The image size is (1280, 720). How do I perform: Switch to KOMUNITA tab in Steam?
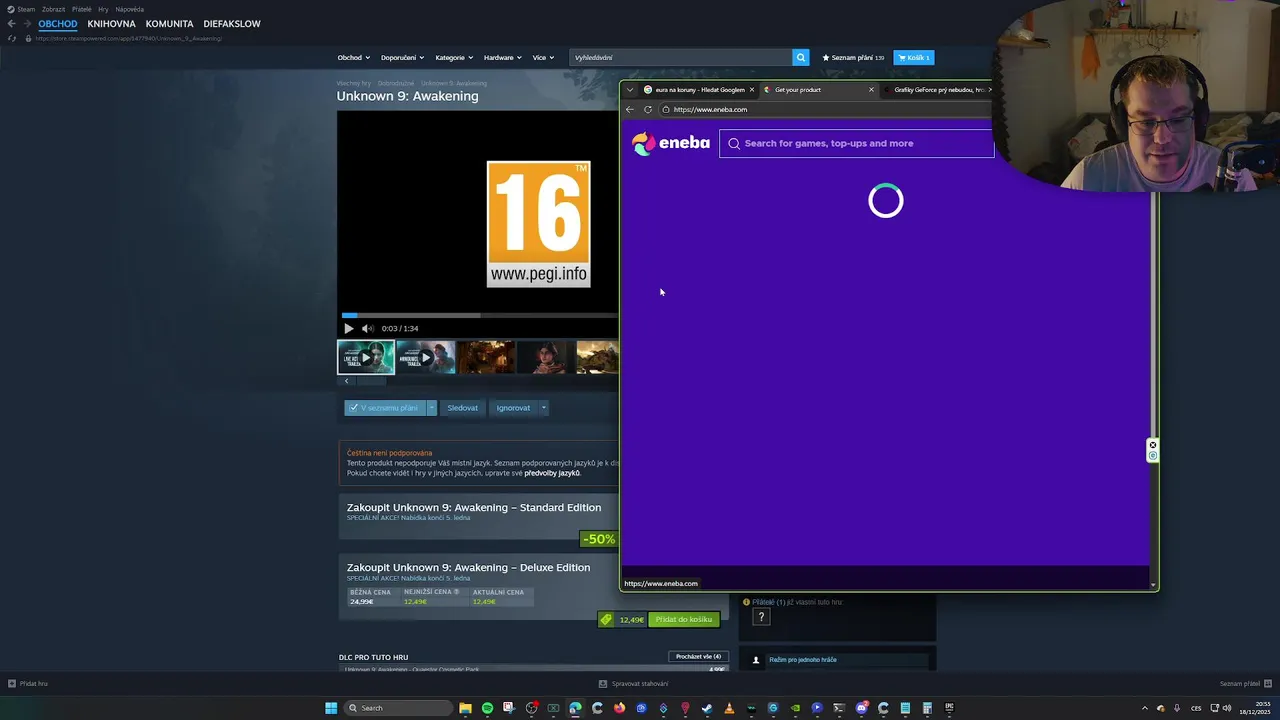pos(169,23)
